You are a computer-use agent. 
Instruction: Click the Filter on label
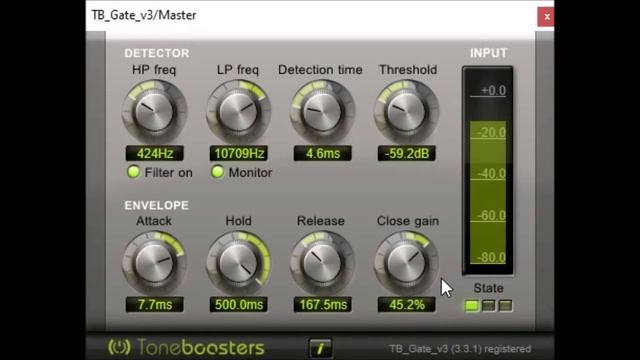tap(169, 173)
